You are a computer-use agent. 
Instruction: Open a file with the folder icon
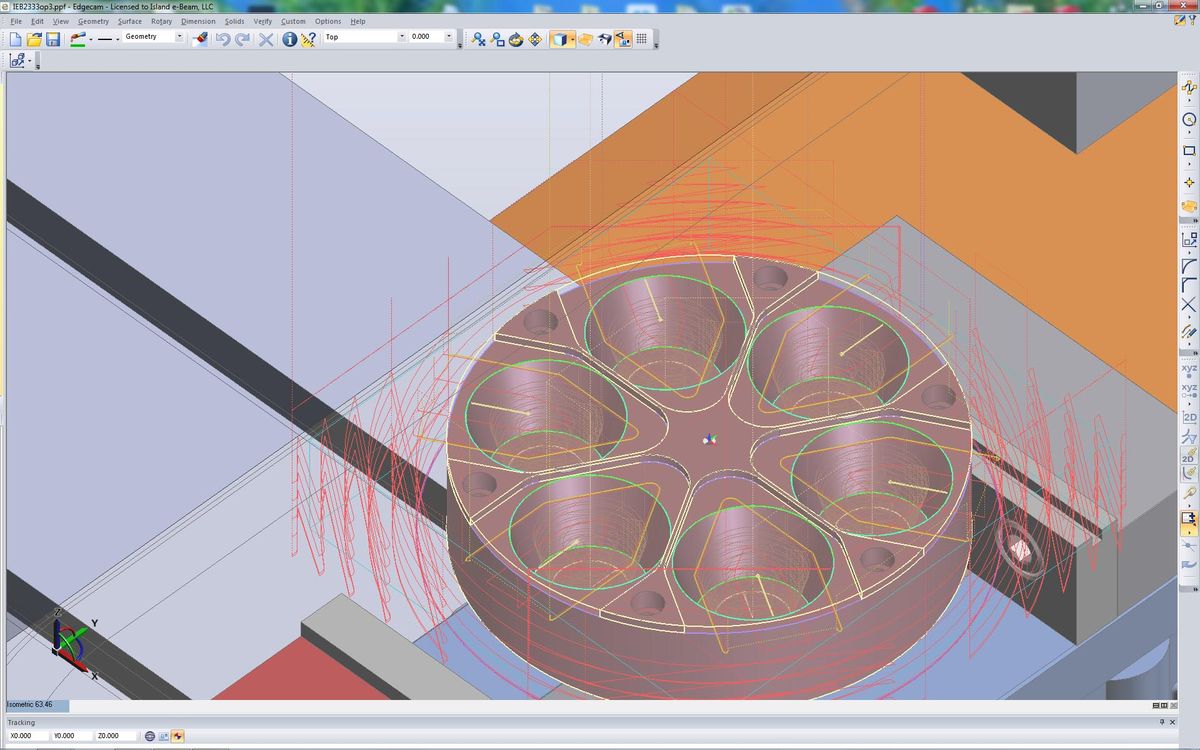tap(34, 39)
